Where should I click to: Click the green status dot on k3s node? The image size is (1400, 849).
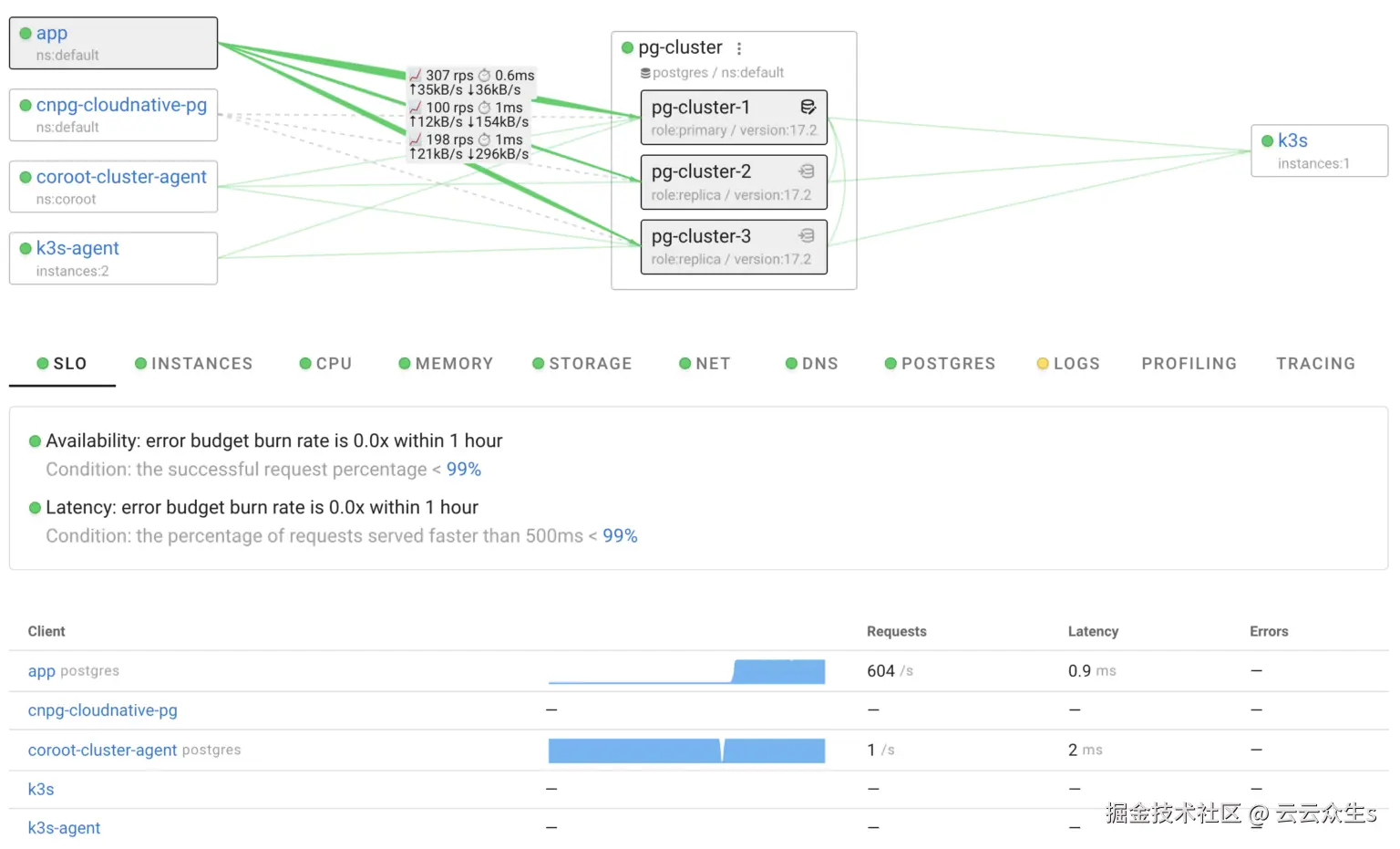[1267, 140]
